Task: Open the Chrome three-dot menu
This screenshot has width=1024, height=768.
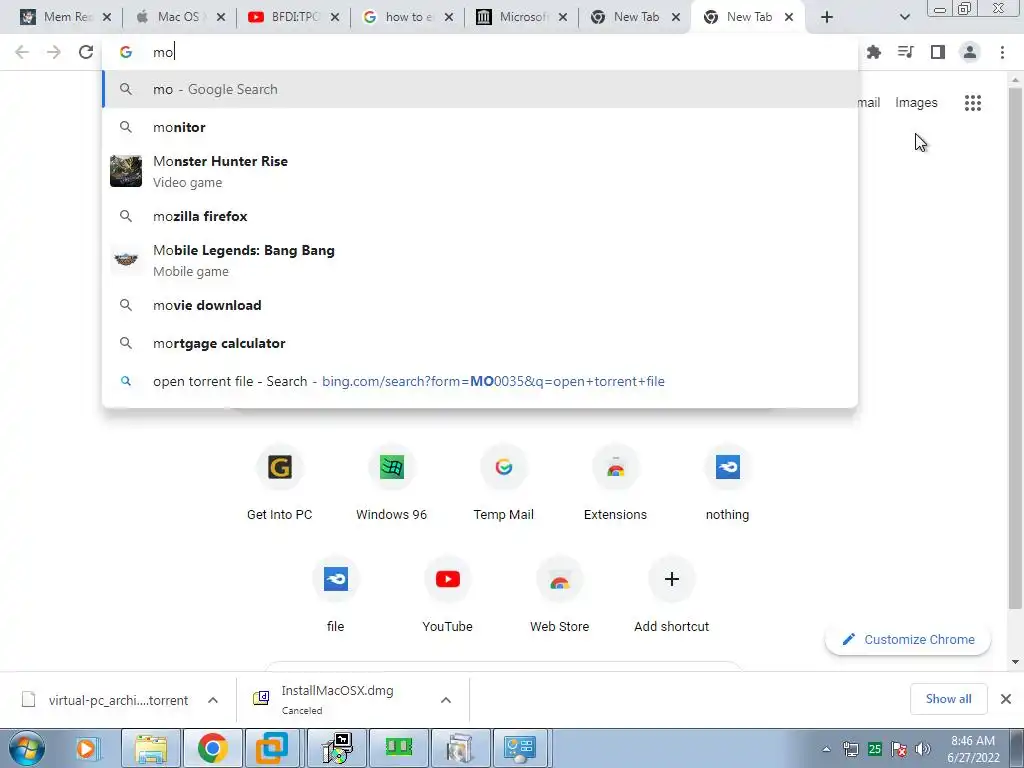Action: tap(1002, 52)
